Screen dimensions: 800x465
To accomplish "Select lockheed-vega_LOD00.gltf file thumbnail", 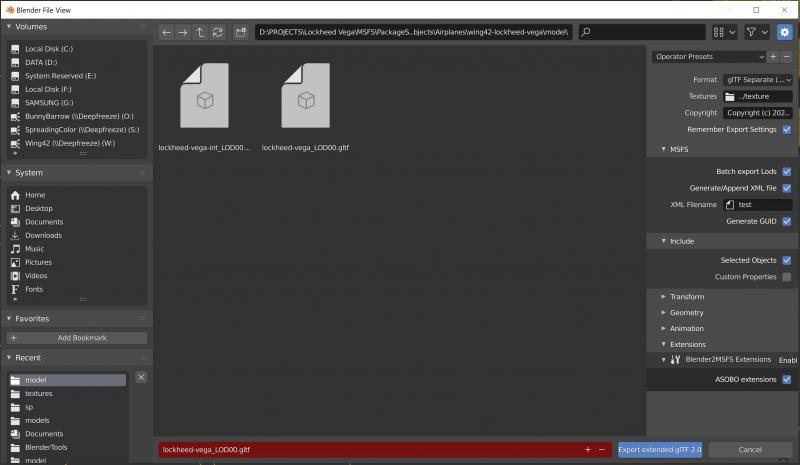I will tap(306, 96).
